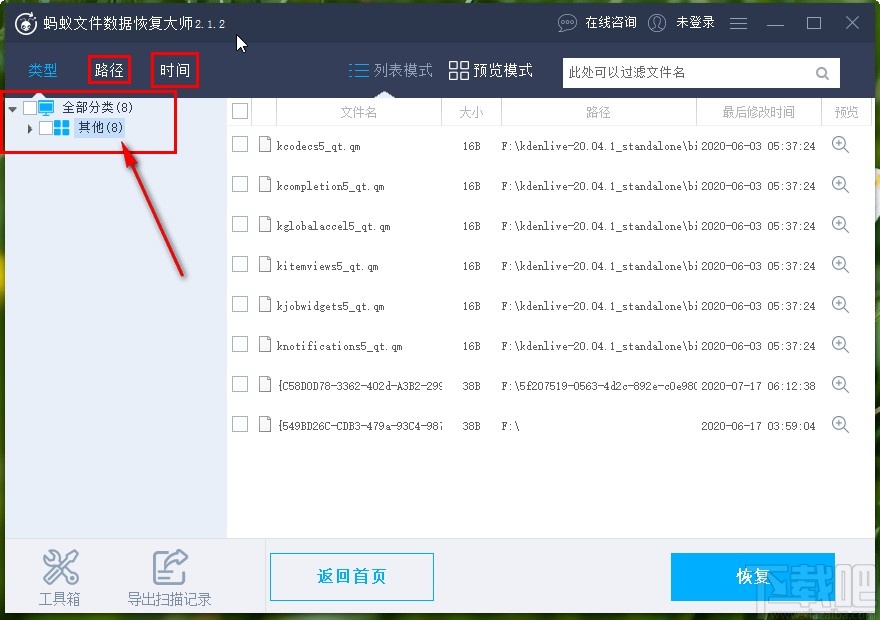
Task: Tick the 其他(8) tree checkbox
Action: (x=46, y=128)
